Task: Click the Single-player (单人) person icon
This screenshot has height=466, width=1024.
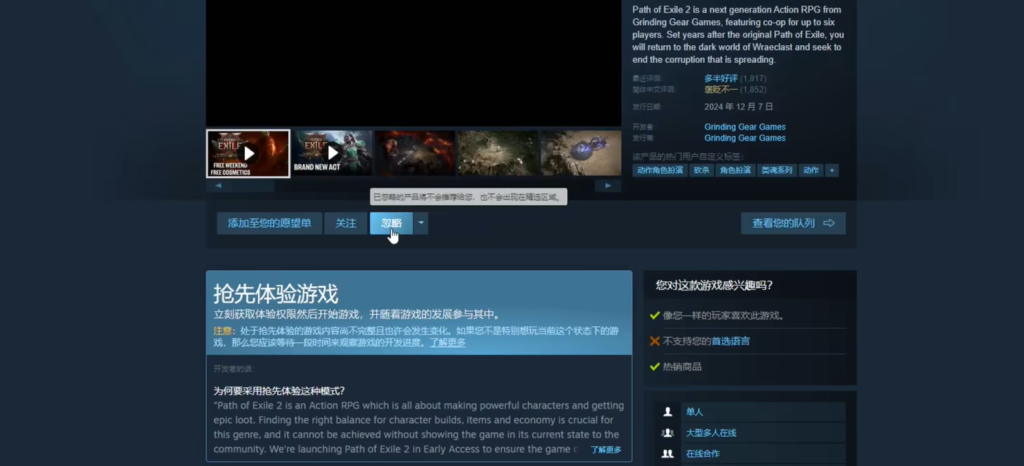Action: [x=667, y=412]
